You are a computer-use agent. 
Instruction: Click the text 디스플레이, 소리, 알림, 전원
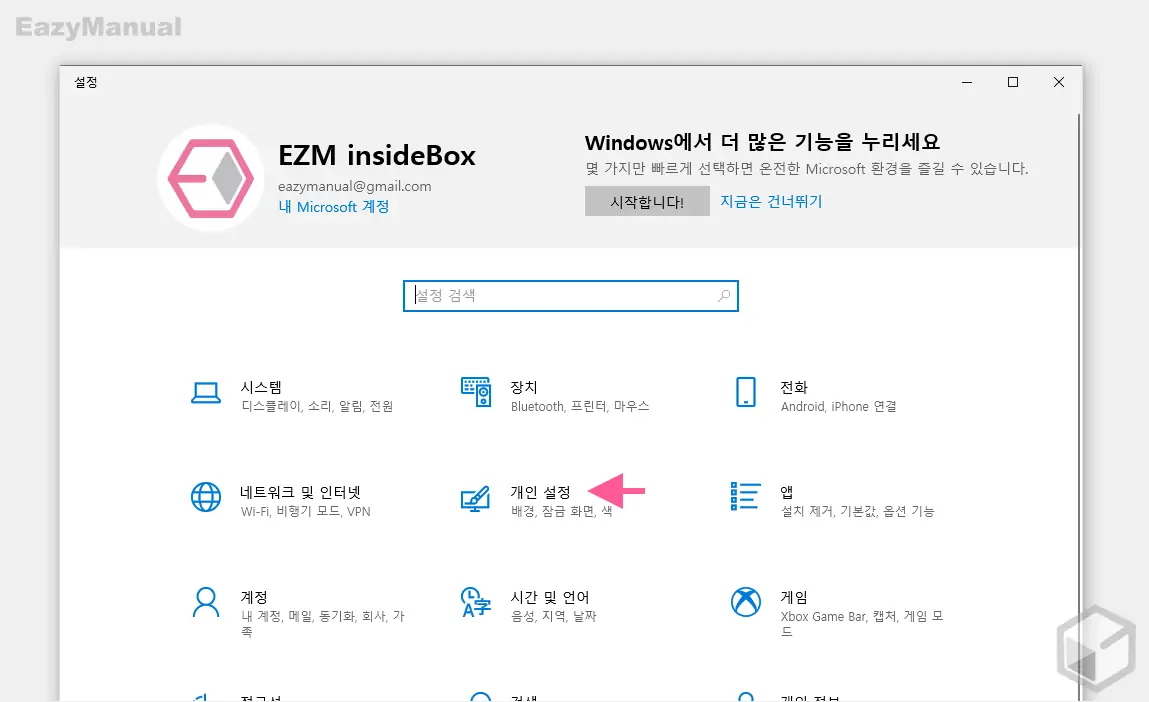317,406
